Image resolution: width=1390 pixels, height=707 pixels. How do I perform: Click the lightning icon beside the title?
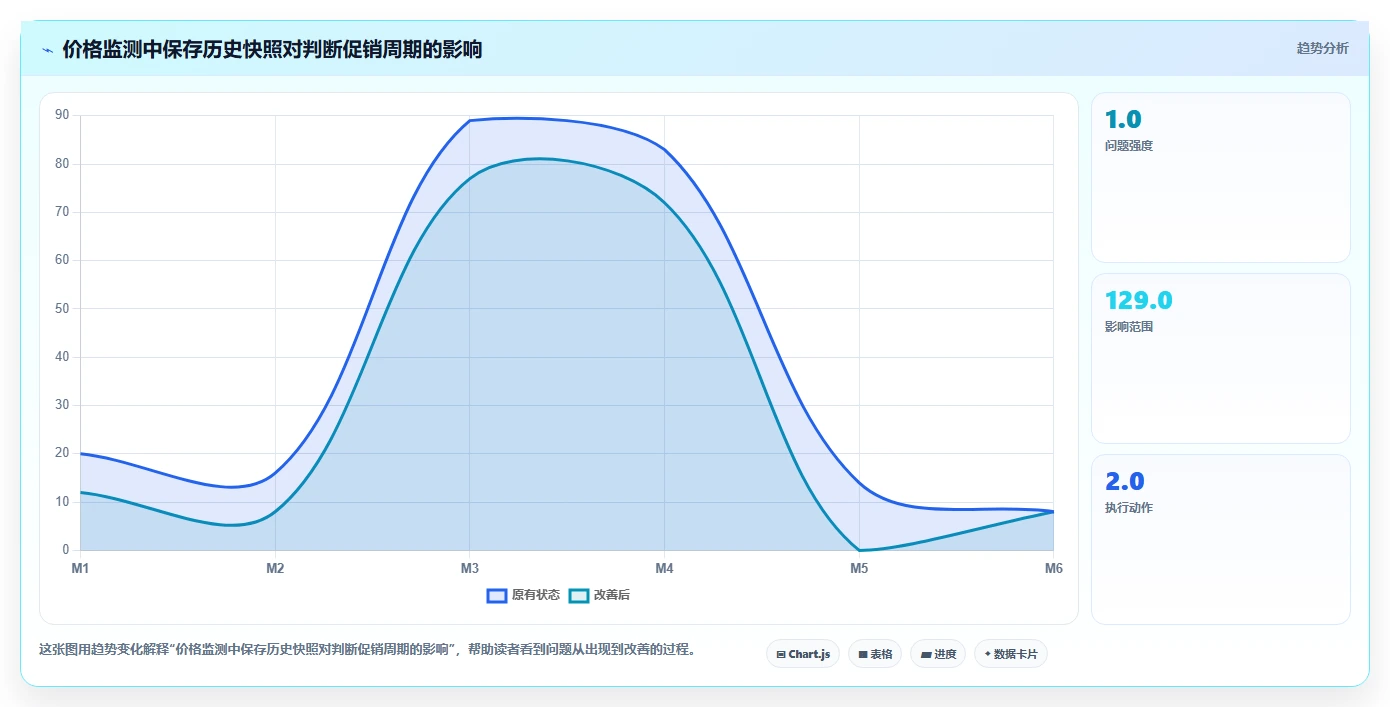click(48, 49)
